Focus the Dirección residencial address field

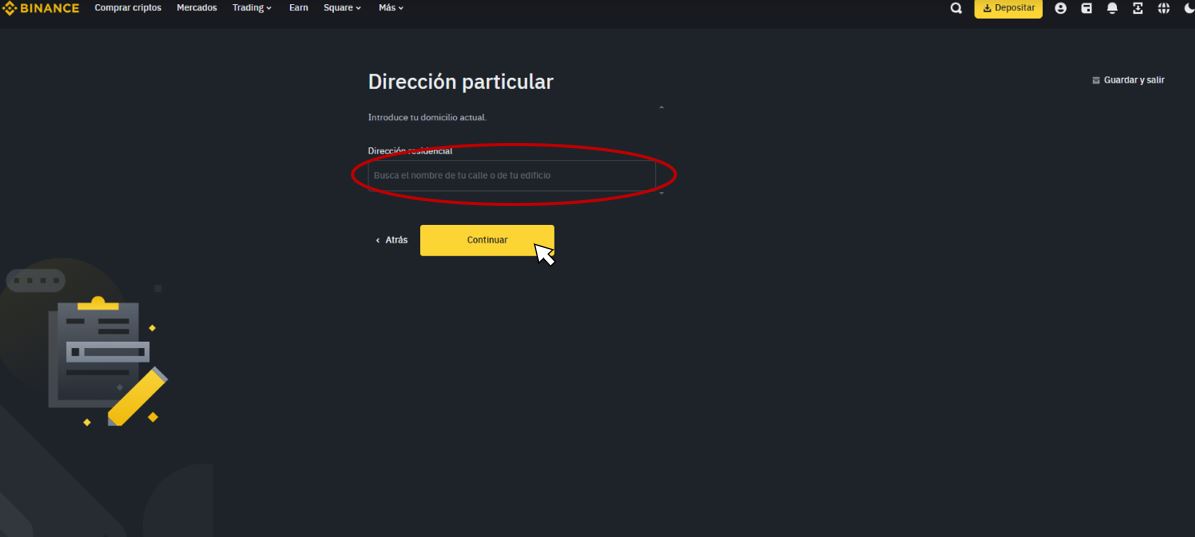coord(511,176)
